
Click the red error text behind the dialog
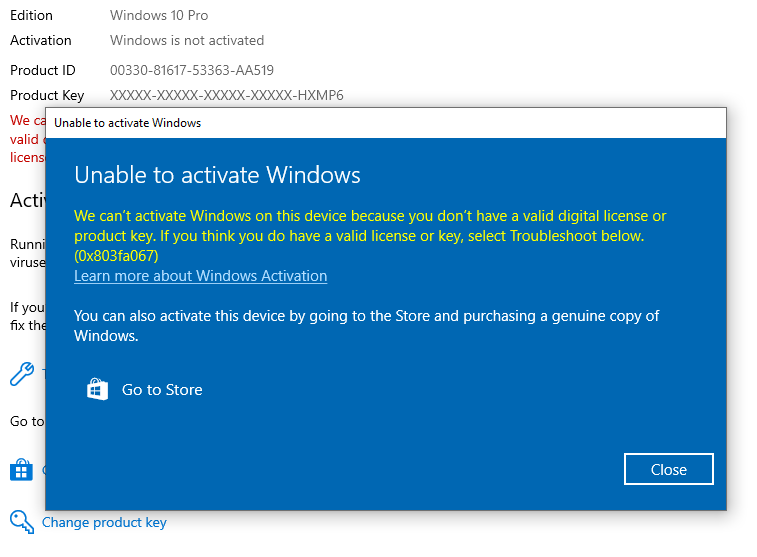26,140
